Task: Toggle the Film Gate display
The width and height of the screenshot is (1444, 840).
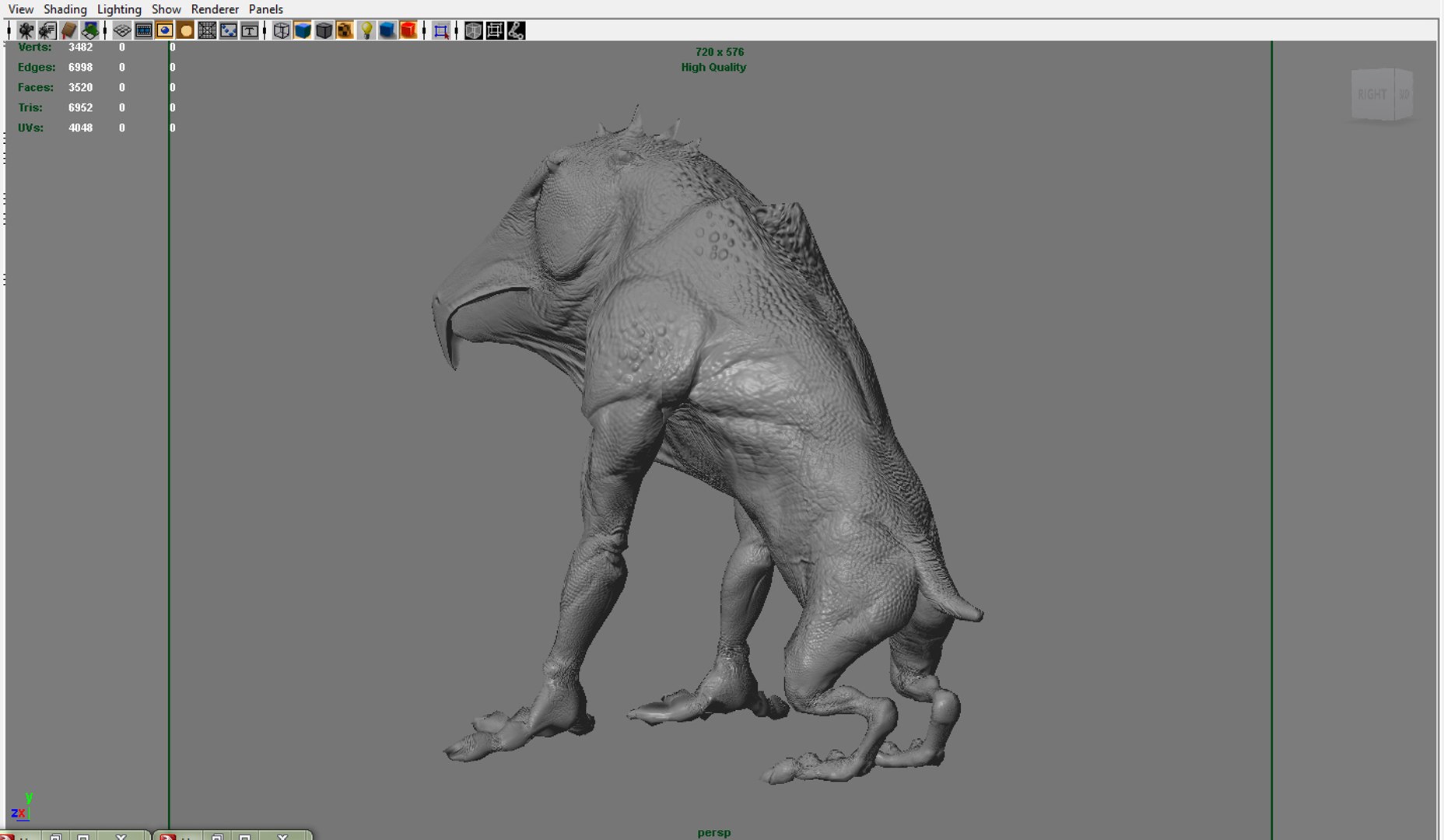Action: [x=143, y=30]
